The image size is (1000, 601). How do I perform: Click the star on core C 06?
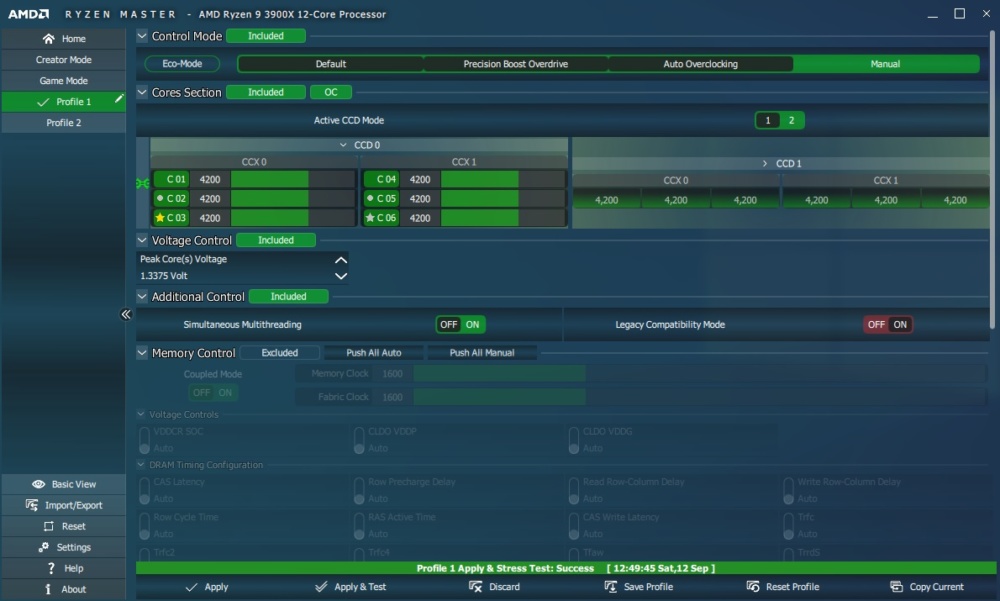pos(370,218)
